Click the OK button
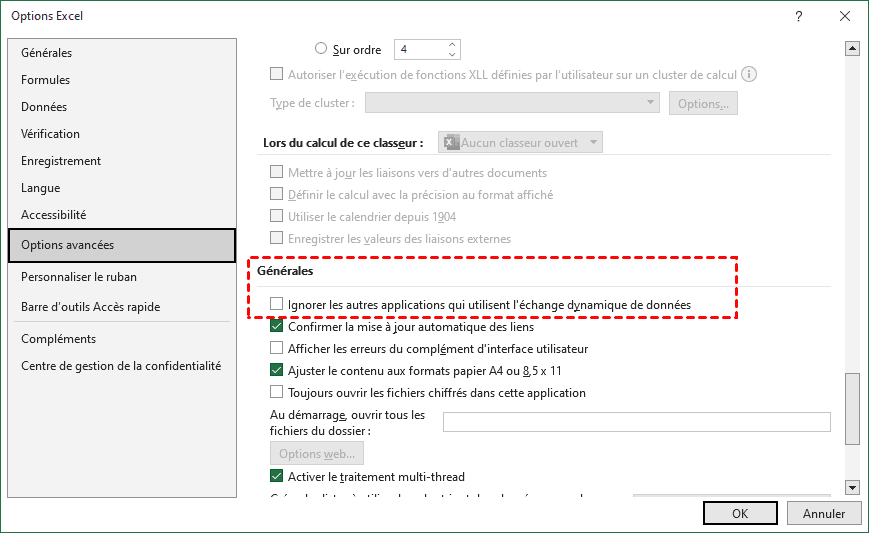The height and width of the screenshot is (533, 869). [740, 513]
